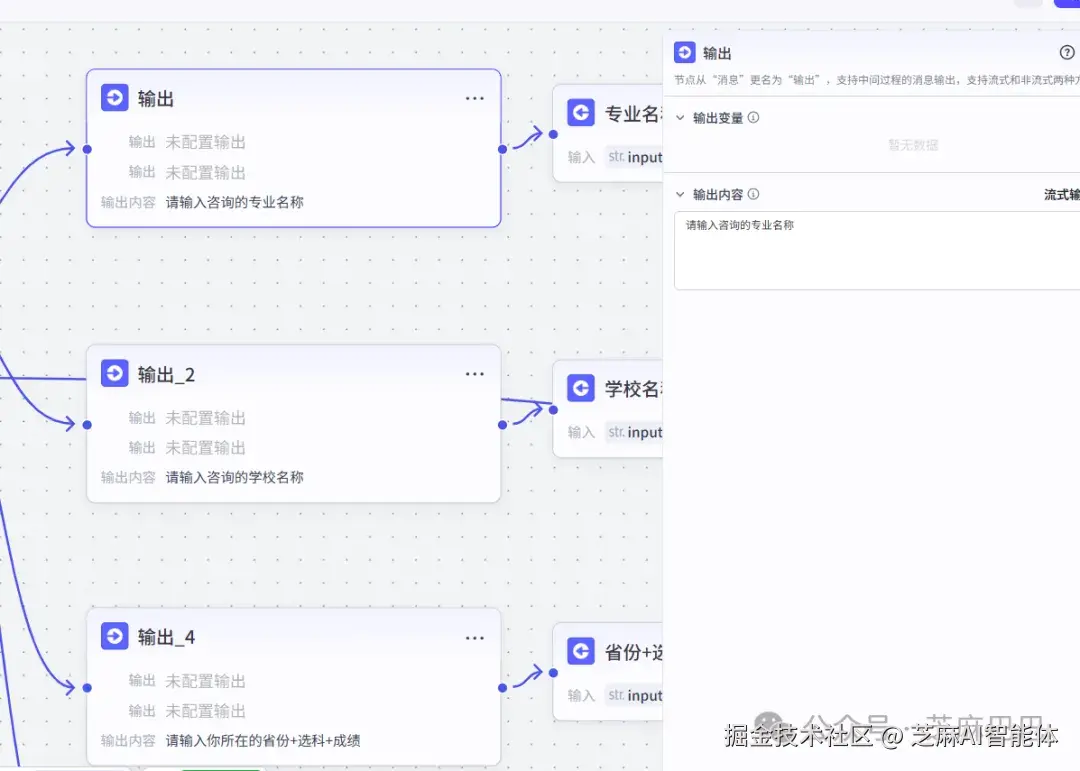Open help via the question mark icon
Screen dimensions: 1080x771
[x=1069, y=52]
